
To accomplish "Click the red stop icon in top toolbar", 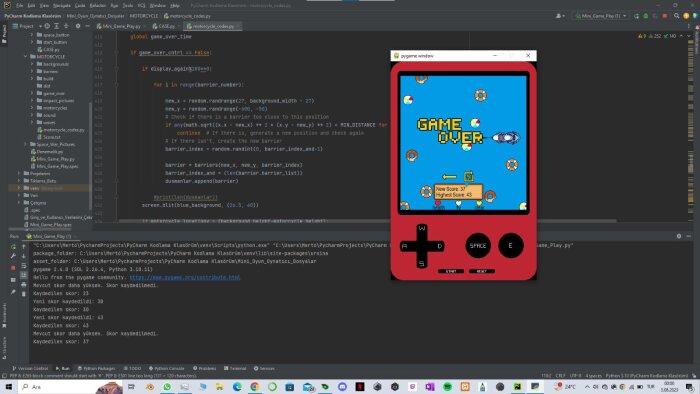I will pyautogui.click(x=665, y=16).
